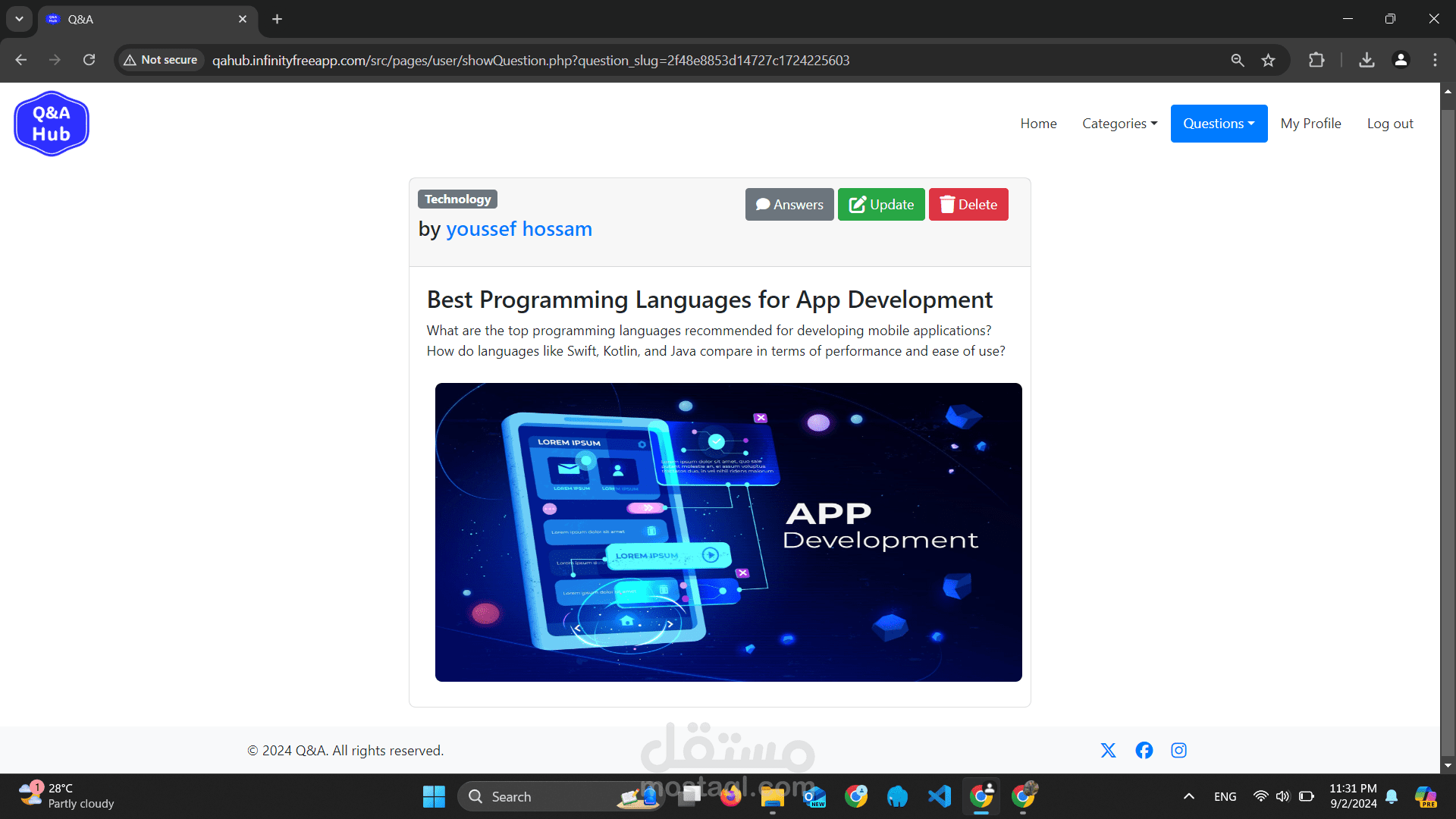Screen dimensions: 1456x819
Task: Click the App Development image
Action: (x=728, y=532)
